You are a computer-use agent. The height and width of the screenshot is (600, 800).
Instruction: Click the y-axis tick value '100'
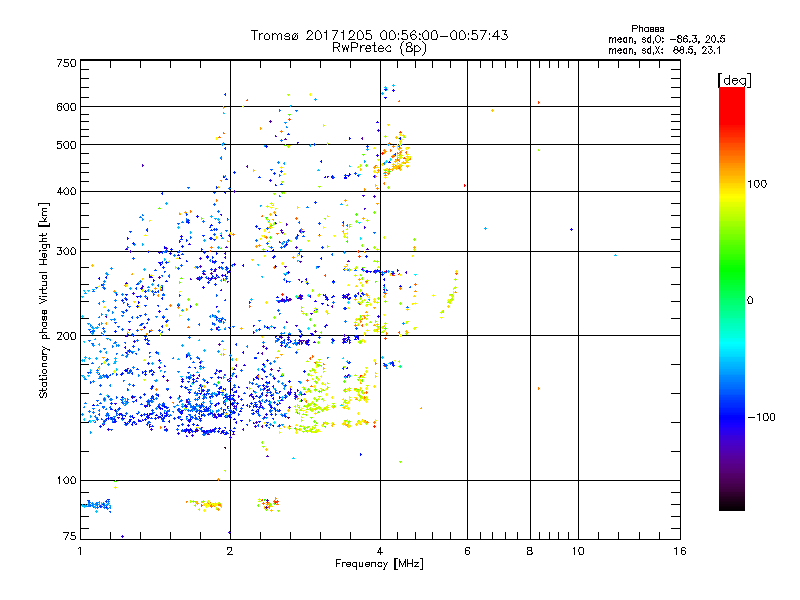[66, 480]
